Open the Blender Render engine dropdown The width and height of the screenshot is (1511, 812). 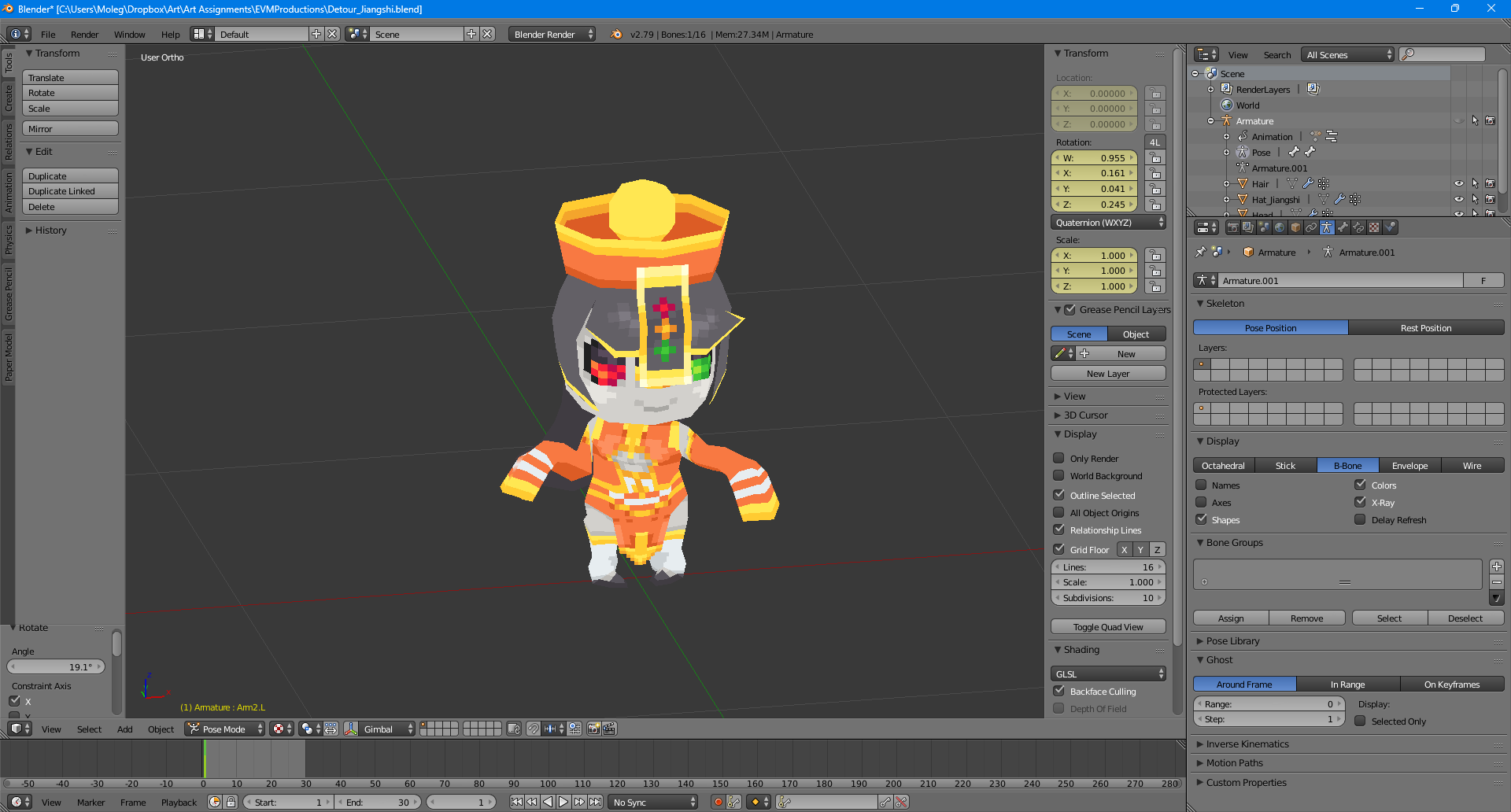[552, 34]
